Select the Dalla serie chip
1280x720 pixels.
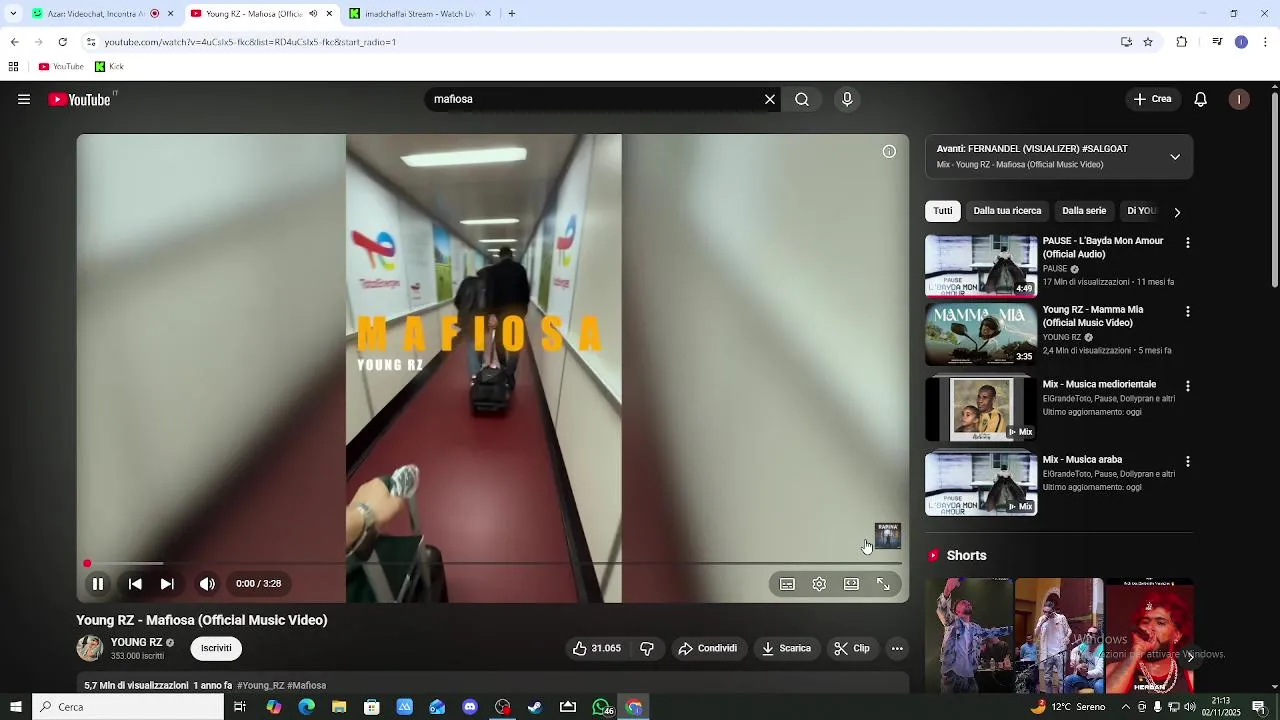point(1084,211)
